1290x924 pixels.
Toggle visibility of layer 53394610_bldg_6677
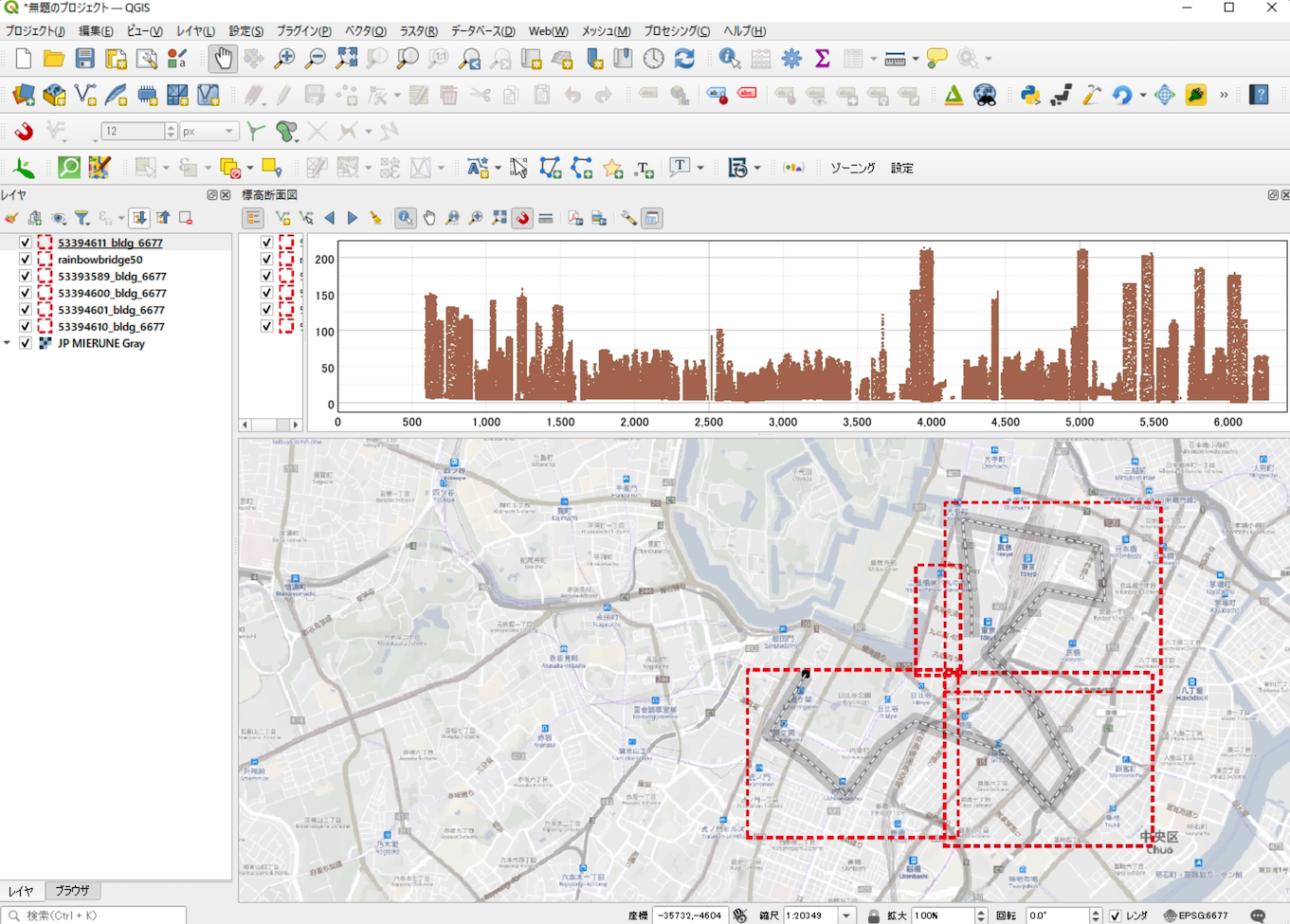click(26, 327)
